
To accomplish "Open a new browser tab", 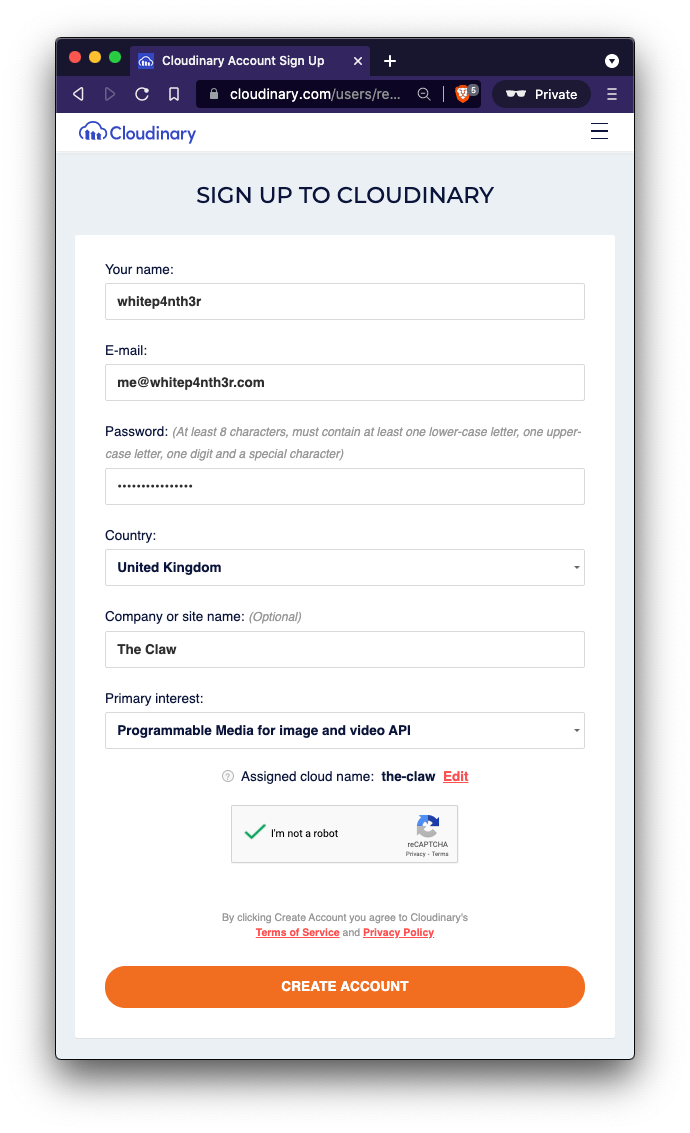I will [390, 60].
